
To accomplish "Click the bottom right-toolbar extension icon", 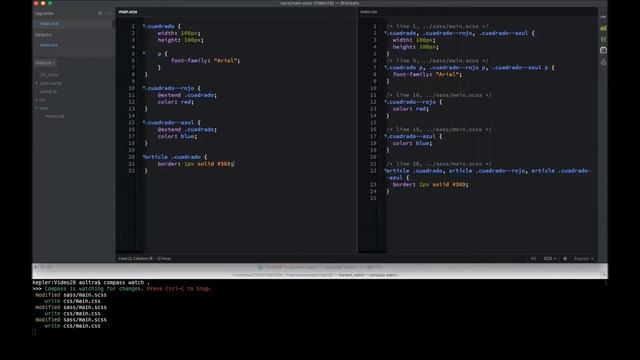I will click(603, 62).
